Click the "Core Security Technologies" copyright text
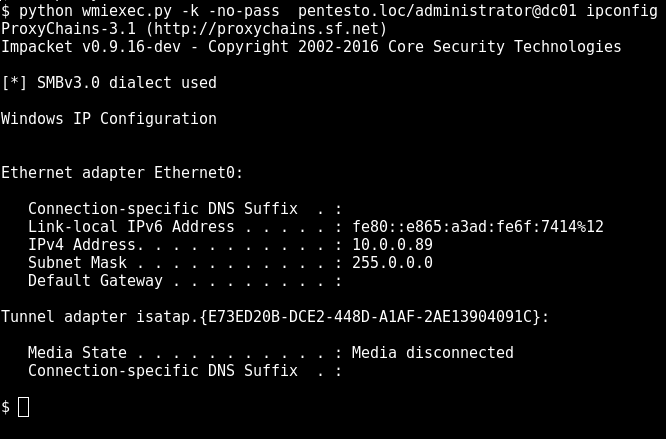 point(505,47)
